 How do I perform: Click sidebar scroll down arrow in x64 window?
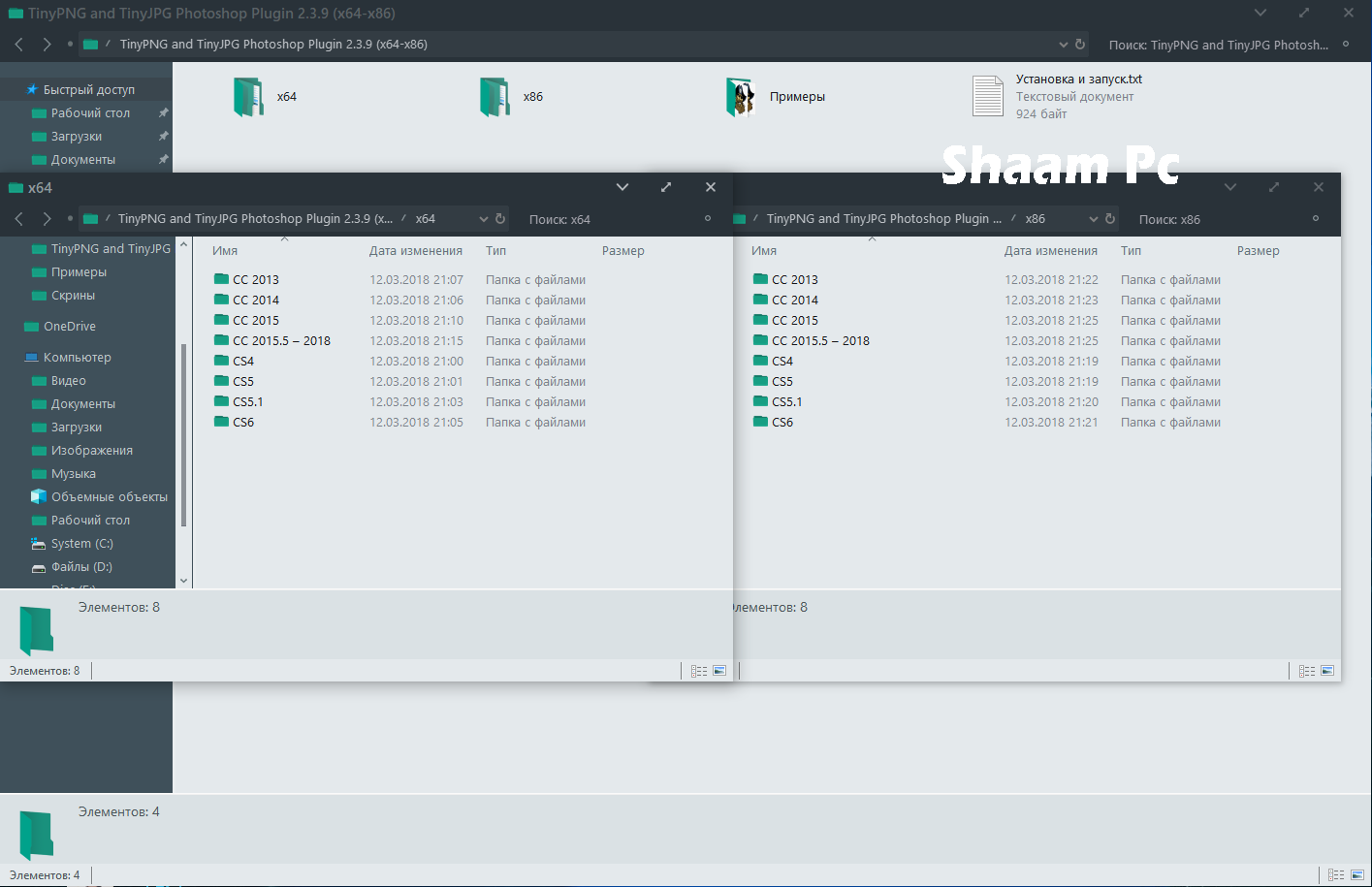(x=184, y=581)
